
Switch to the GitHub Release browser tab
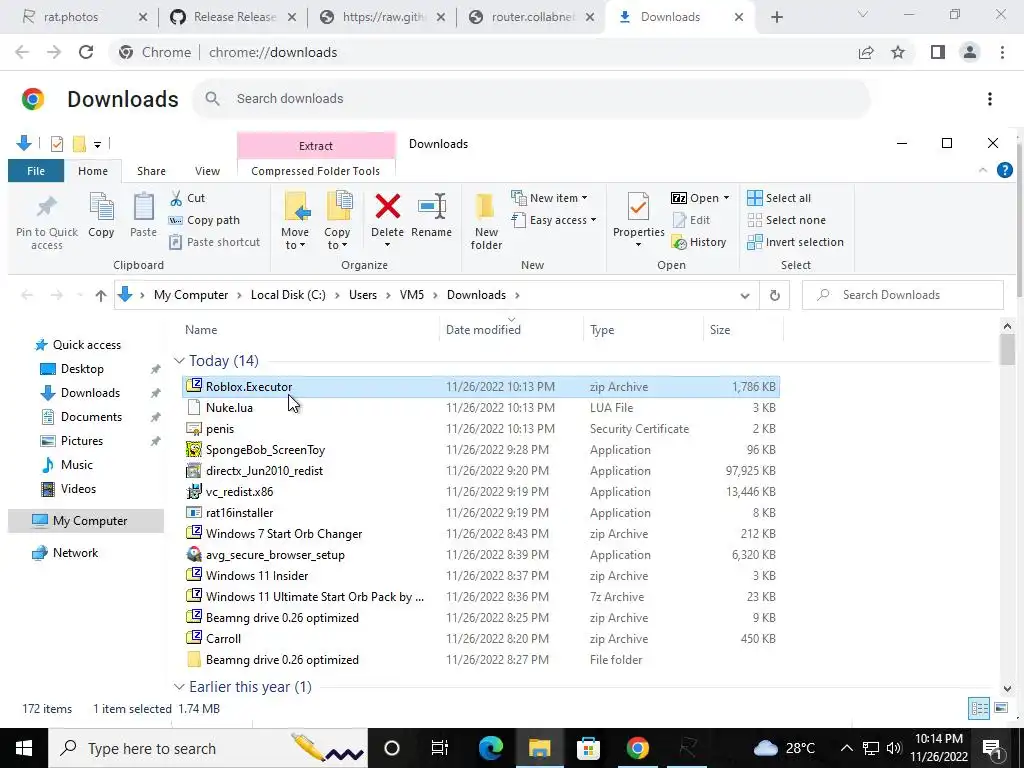[x=234, y=17]
